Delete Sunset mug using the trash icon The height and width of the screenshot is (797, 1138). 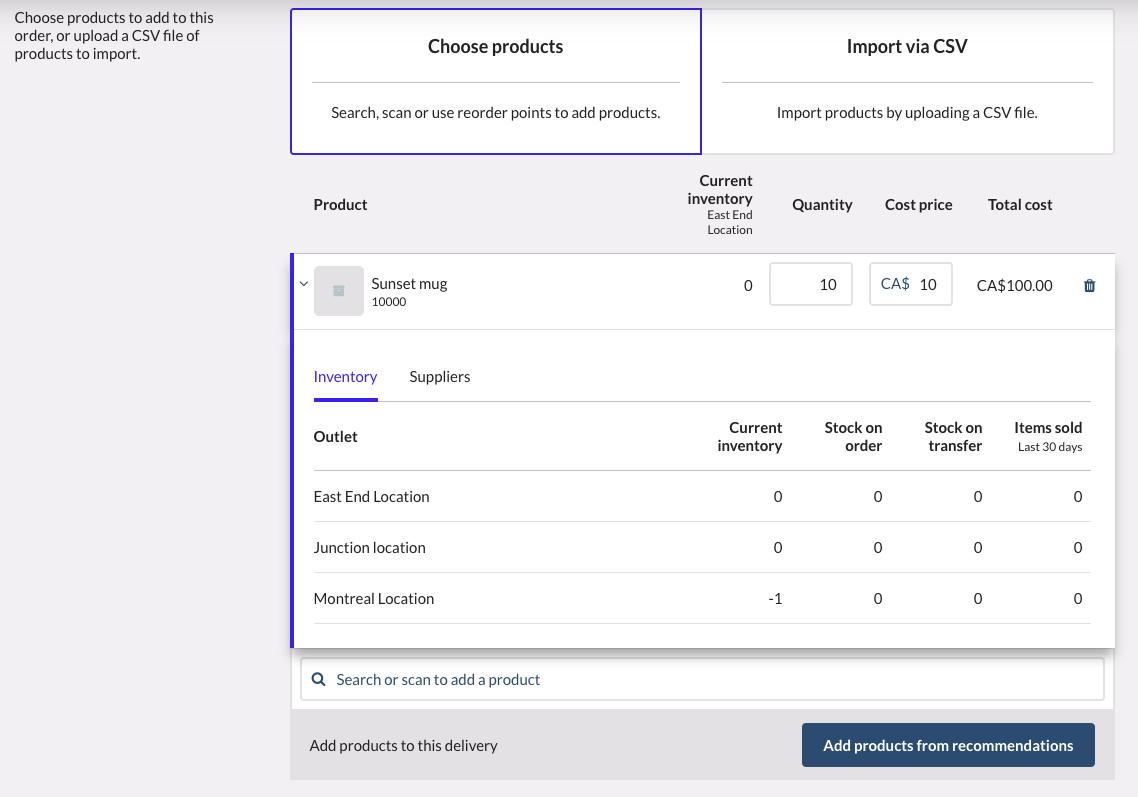click(x=1089, y=285)
